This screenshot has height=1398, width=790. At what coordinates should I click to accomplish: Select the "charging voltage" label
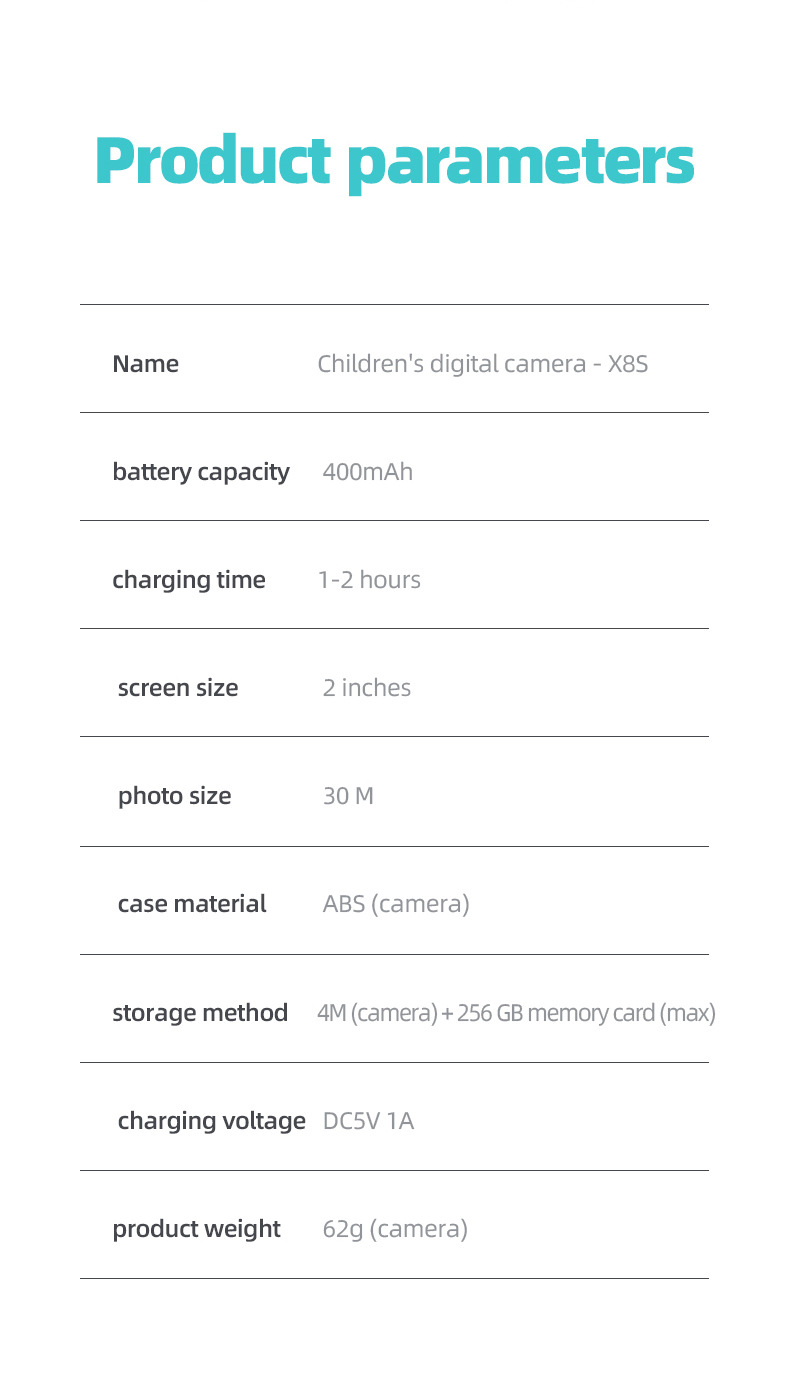click(x=212, y=1121)
